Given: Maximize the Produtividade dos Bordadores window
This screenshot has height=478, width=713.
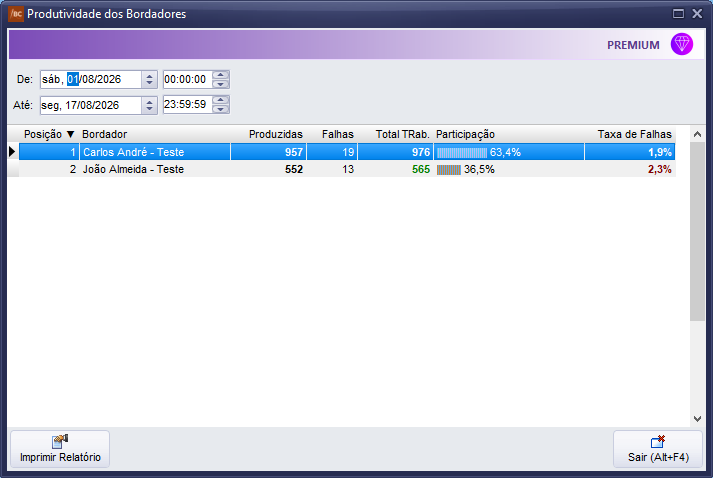Looking at the screenshot, I should (x=678, y=14).
